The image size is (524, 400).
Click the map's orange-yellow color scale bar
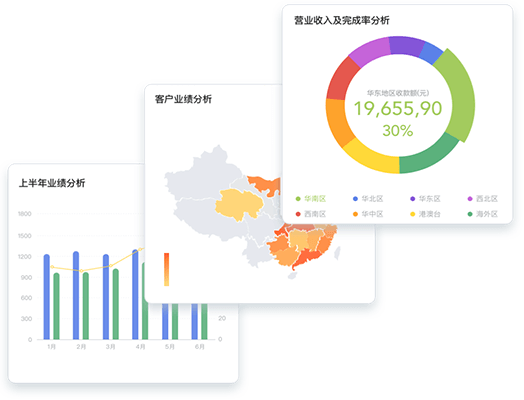click(x=166, y=269)
